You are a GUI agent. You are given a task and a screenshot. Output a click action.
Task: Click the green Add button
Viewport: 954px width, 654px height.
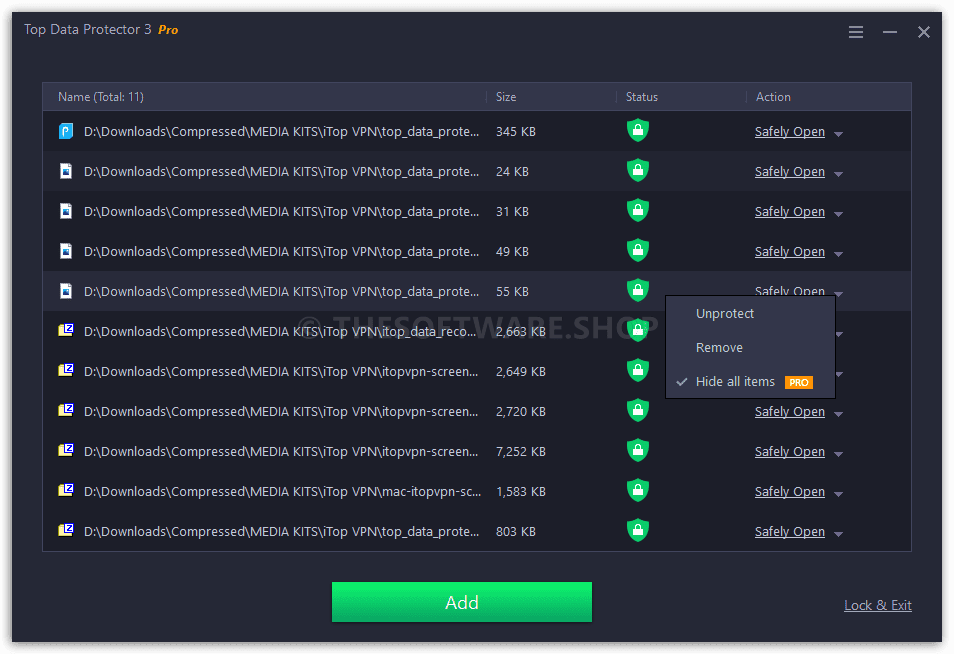(x=462, y=602)
